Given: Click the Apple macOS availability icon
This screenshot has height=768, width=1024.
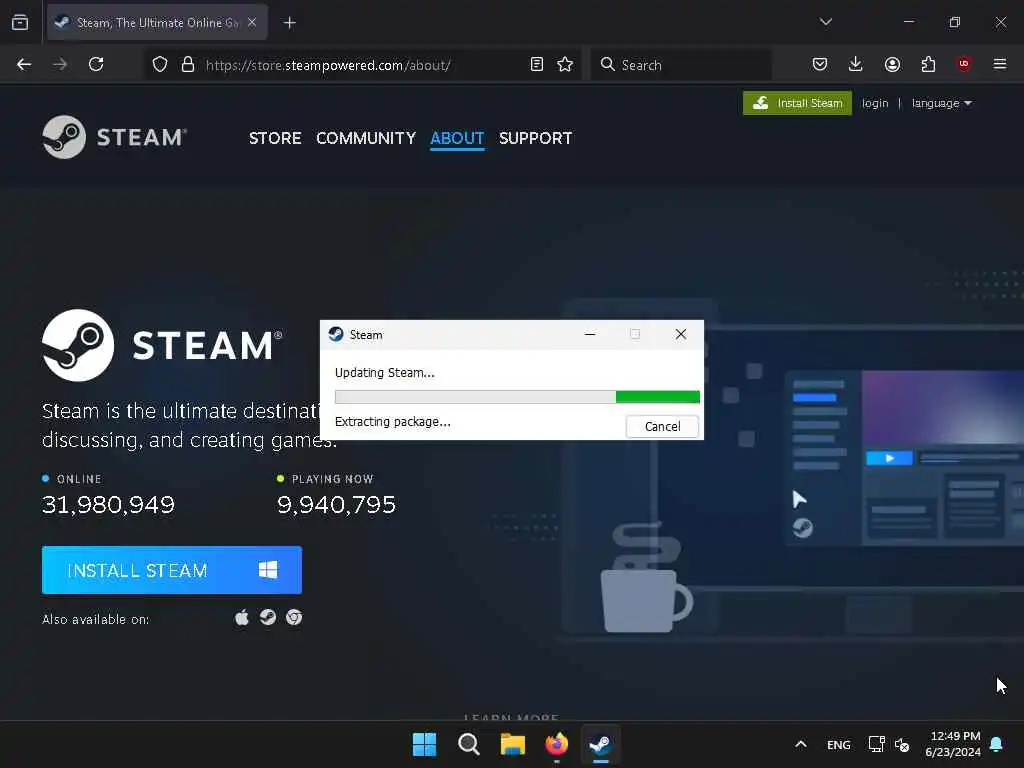Looking at the screenshot, I should (242, 617).
